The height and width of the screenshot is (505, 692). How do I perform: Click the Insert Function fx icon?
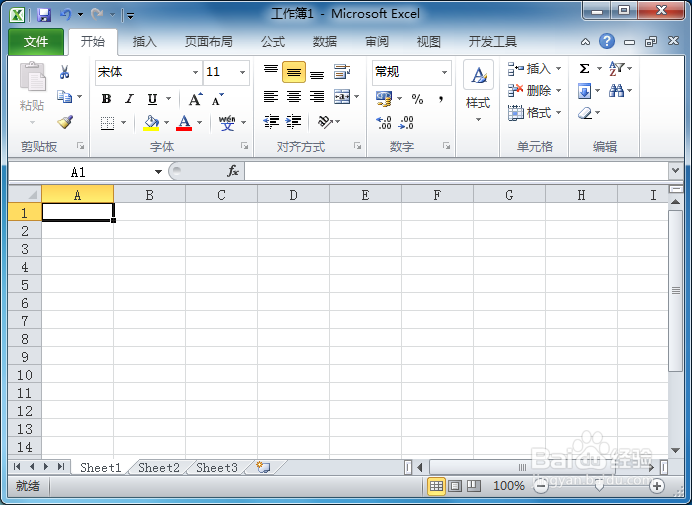coord(233,171)
